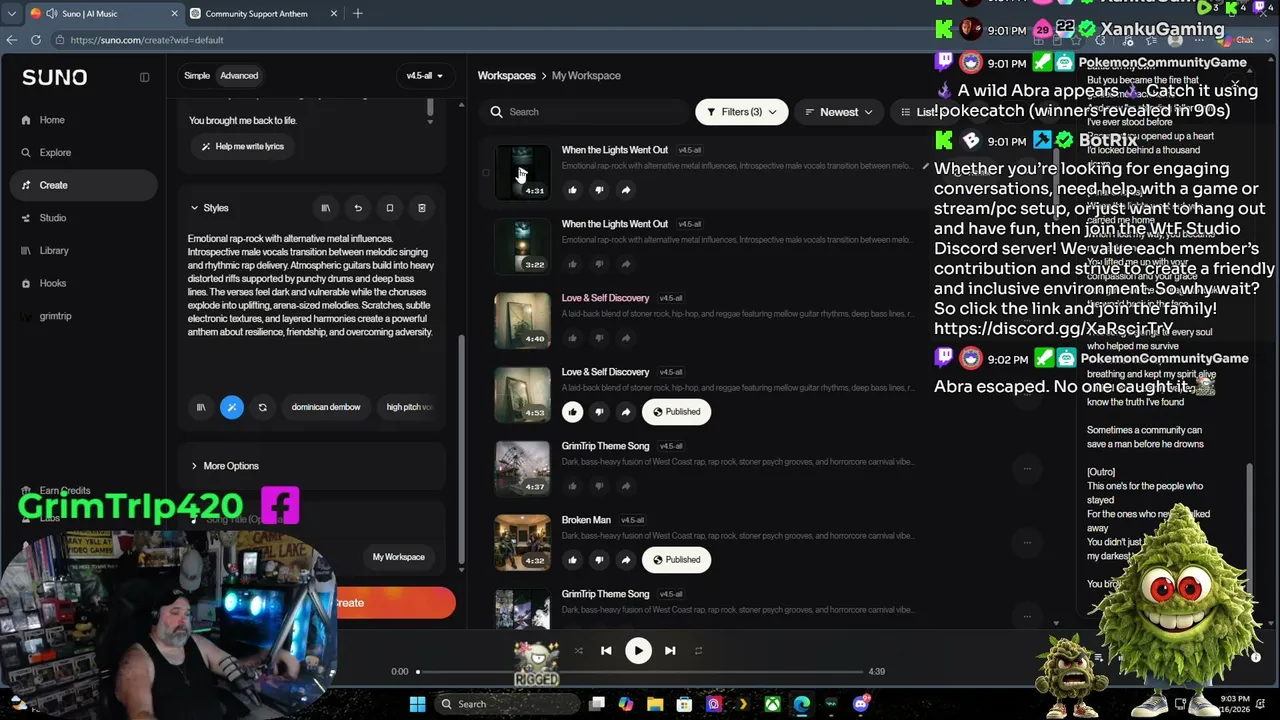Open the Newest sort dropdown
The image size is (1280, 720).
(838, 112)
